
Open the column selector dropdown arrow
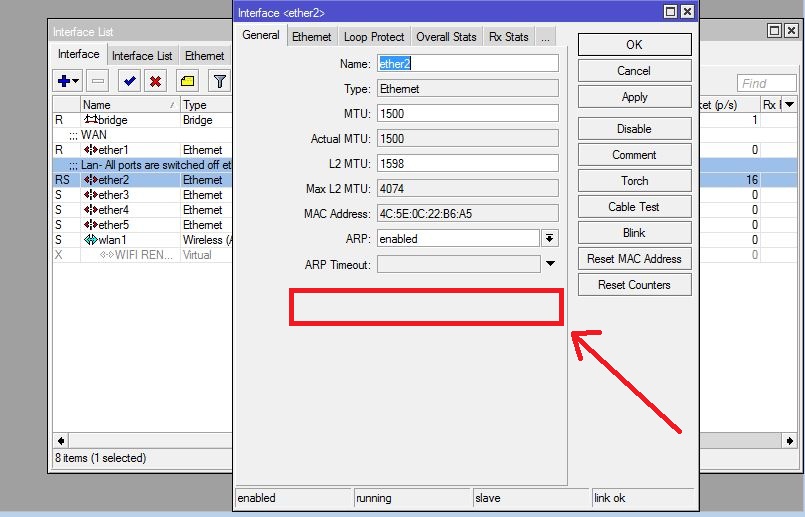(789, 105)
